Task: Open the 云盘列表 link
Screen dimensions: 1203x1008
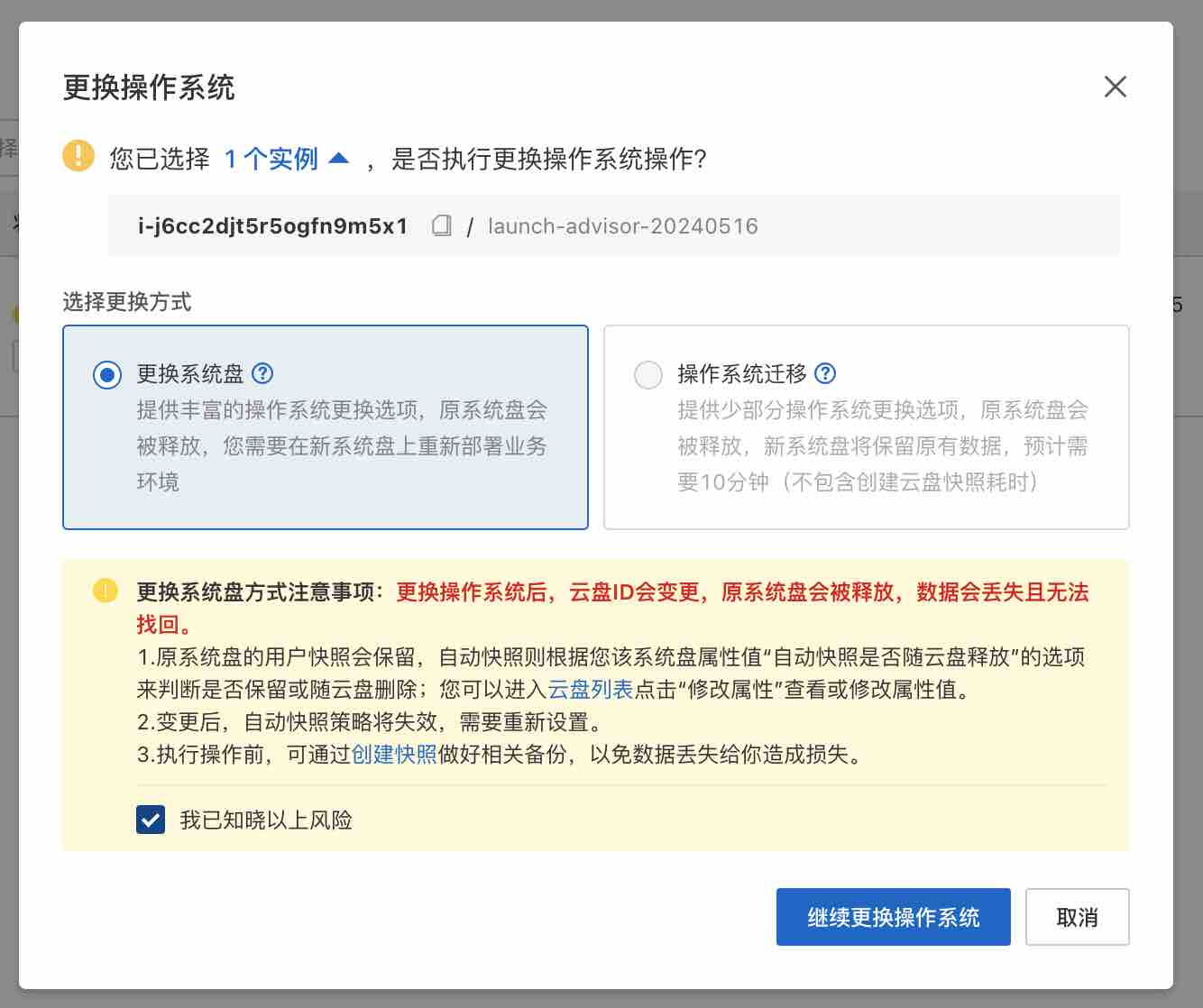Action: click(591, 690)
